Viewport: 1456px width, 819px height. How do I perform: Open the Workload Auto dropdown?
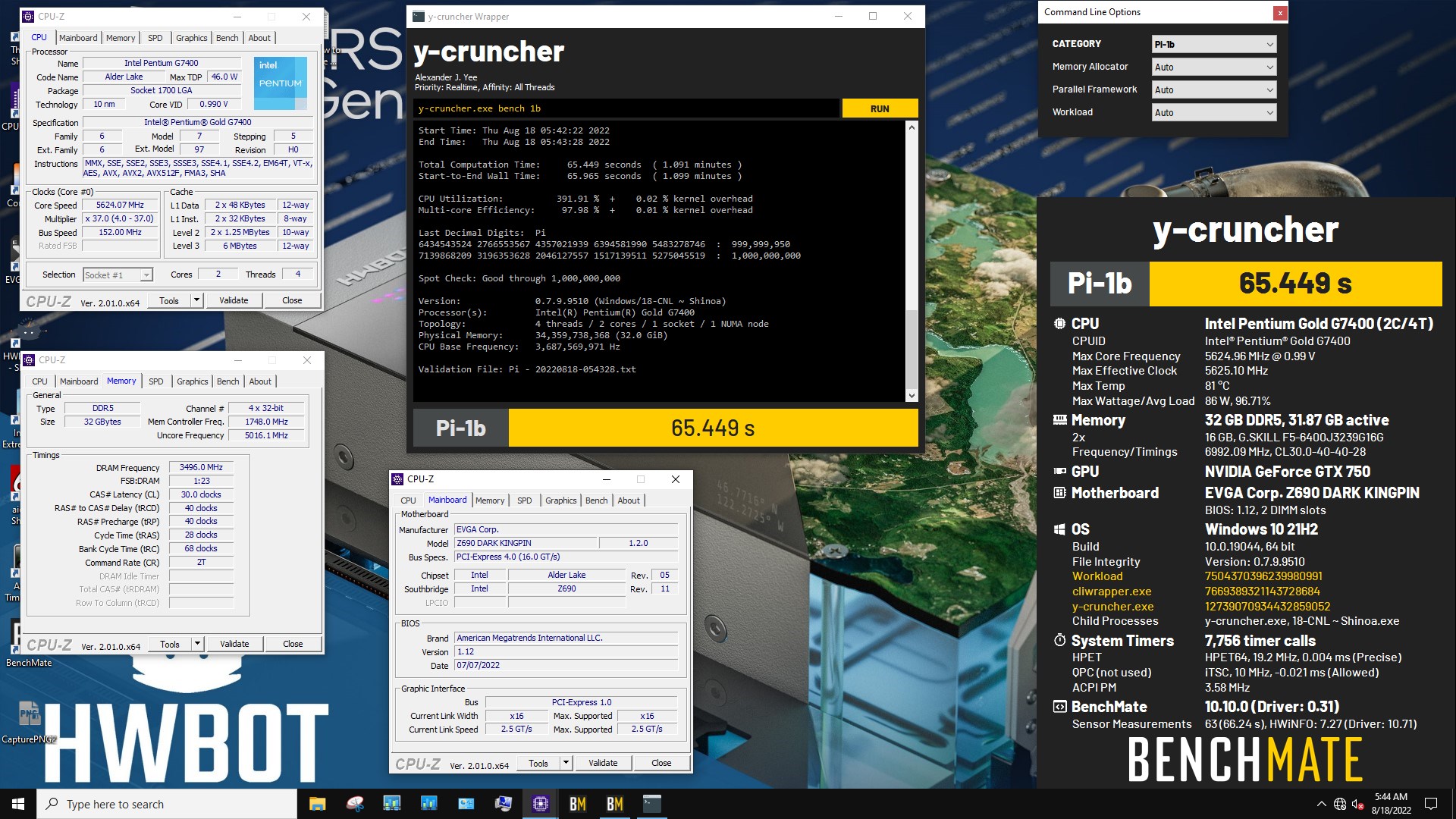[x=1213, y=113]
